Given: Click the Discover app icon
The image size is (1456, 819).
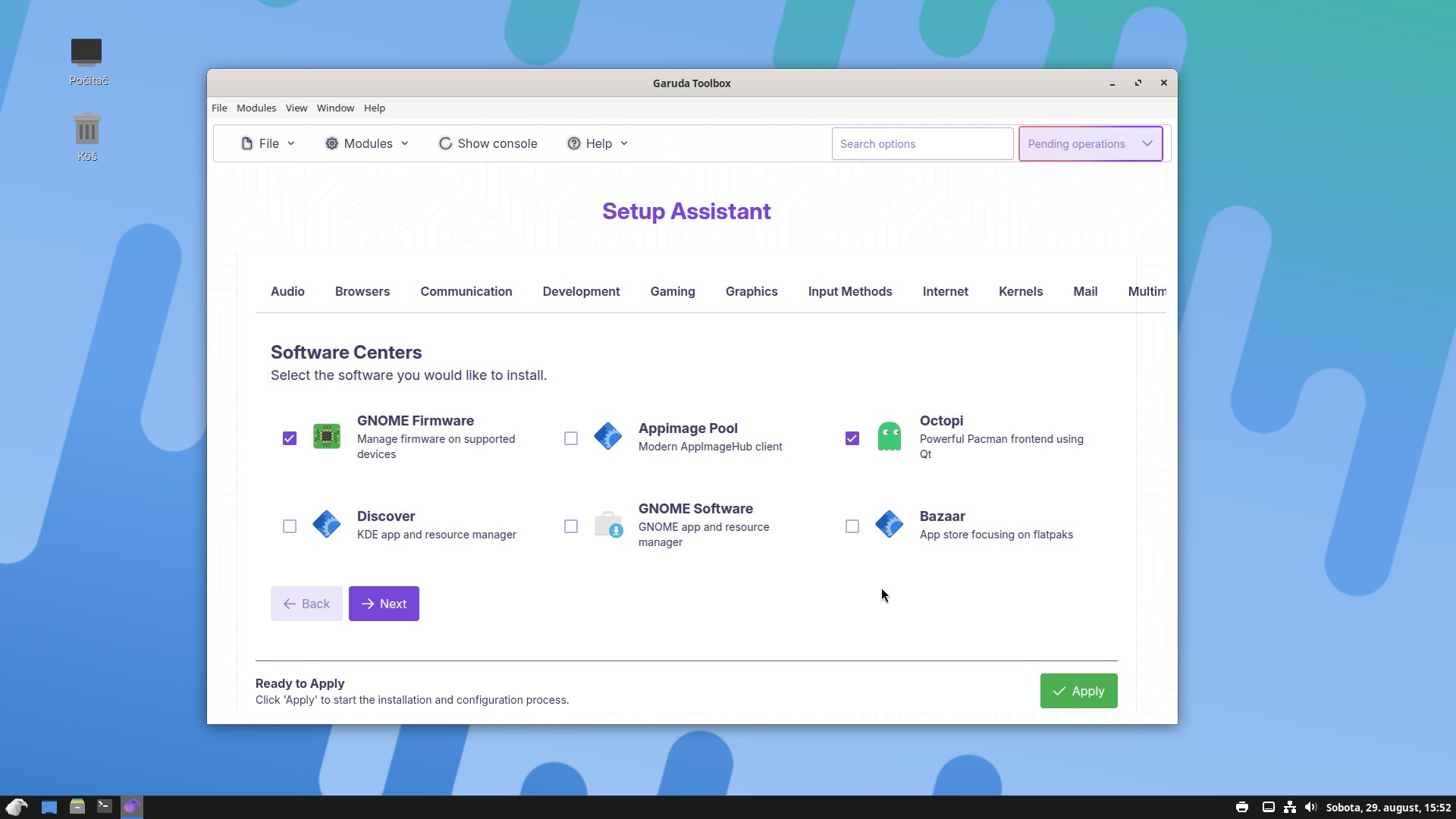Looking at the screenshot, I should [327, 525].
